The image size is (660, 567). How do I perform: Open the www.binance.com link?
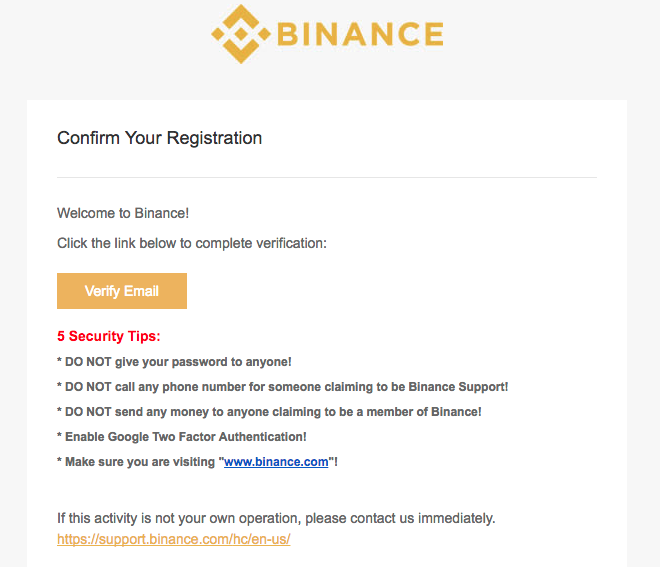[276, 462]
